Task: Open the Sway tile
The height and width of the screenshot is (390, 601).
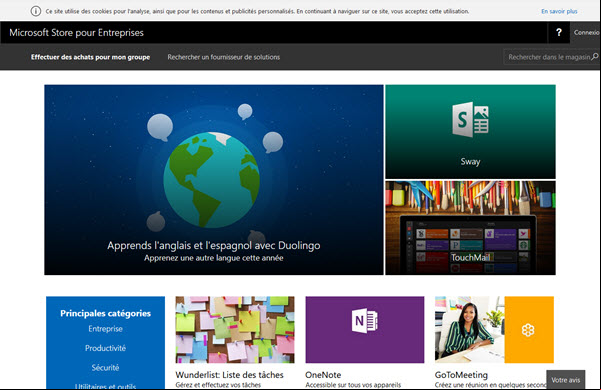Action: (470, 131)
